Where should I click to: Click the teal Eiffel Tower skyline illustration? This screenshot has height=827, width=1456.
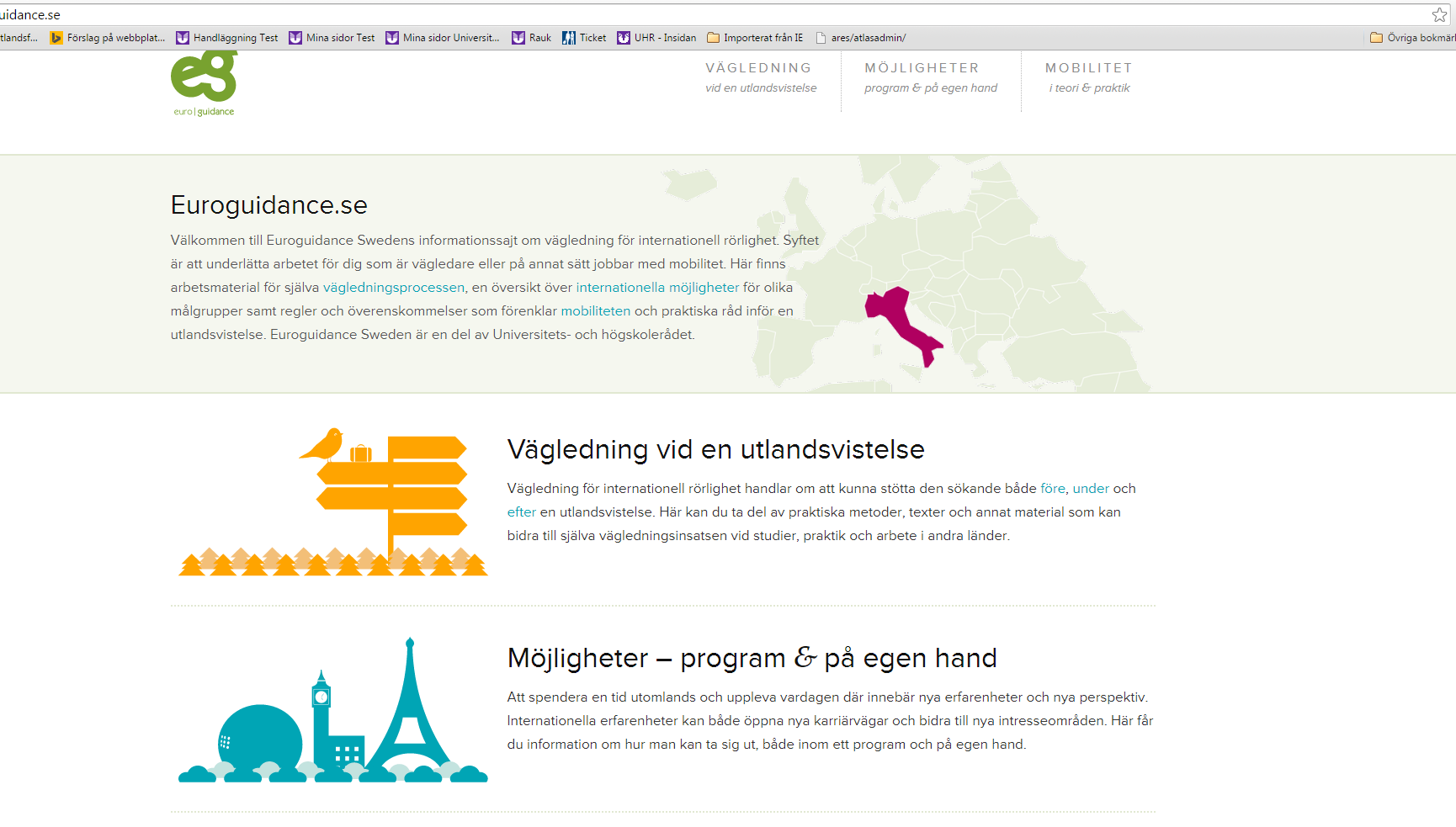333,710
